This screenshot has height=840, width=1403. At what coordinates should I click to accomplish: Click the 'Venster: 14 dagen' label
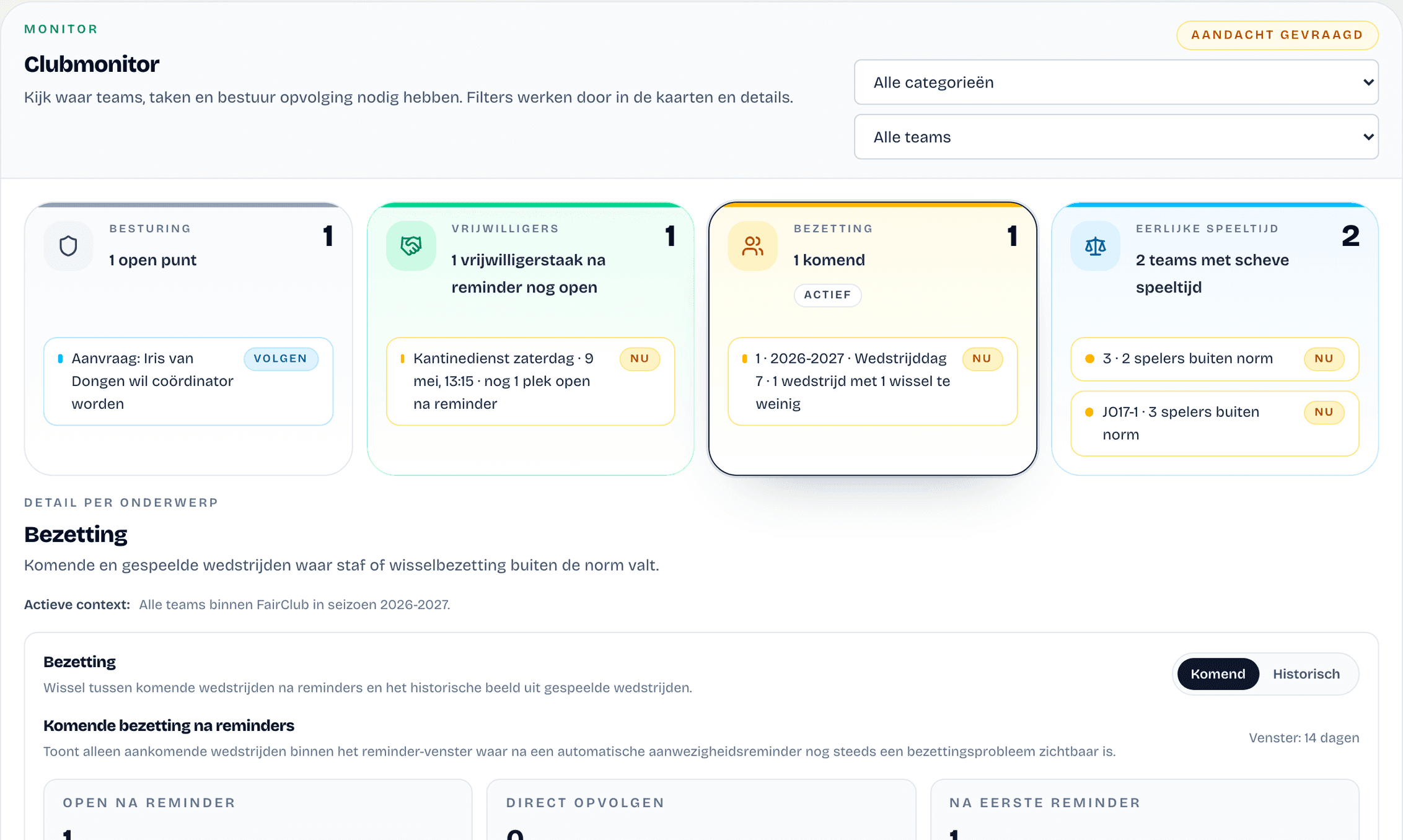1304,738
